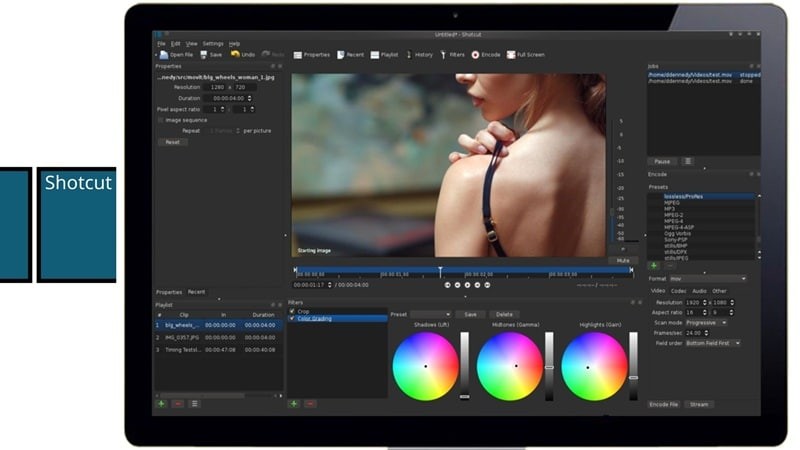Show the Playlist panel from toolbar
800x450 pixels.
pyautogui.click(x=384, y=55)
